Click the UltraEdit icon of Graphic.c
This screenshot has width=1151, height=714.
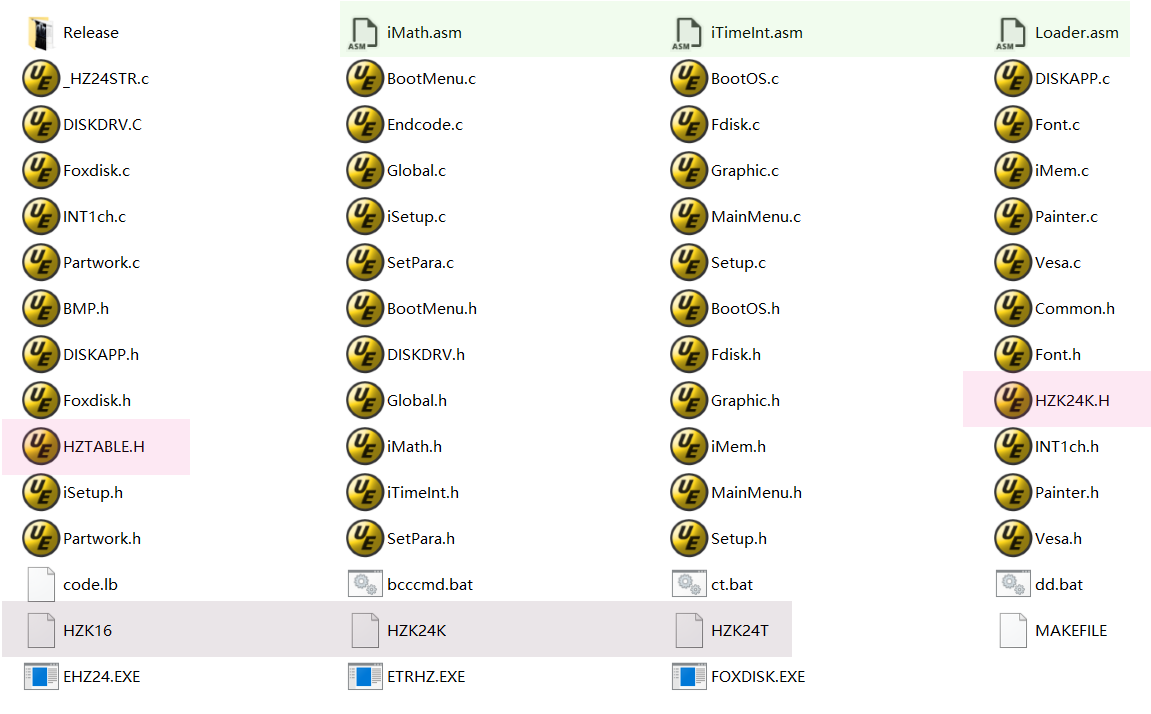[x=689, y=170]
